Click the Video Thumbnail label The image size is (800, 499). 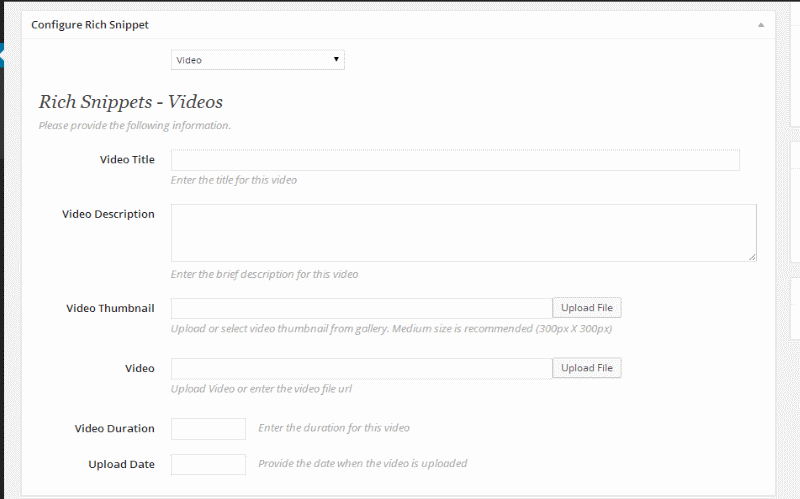(110, 309)
